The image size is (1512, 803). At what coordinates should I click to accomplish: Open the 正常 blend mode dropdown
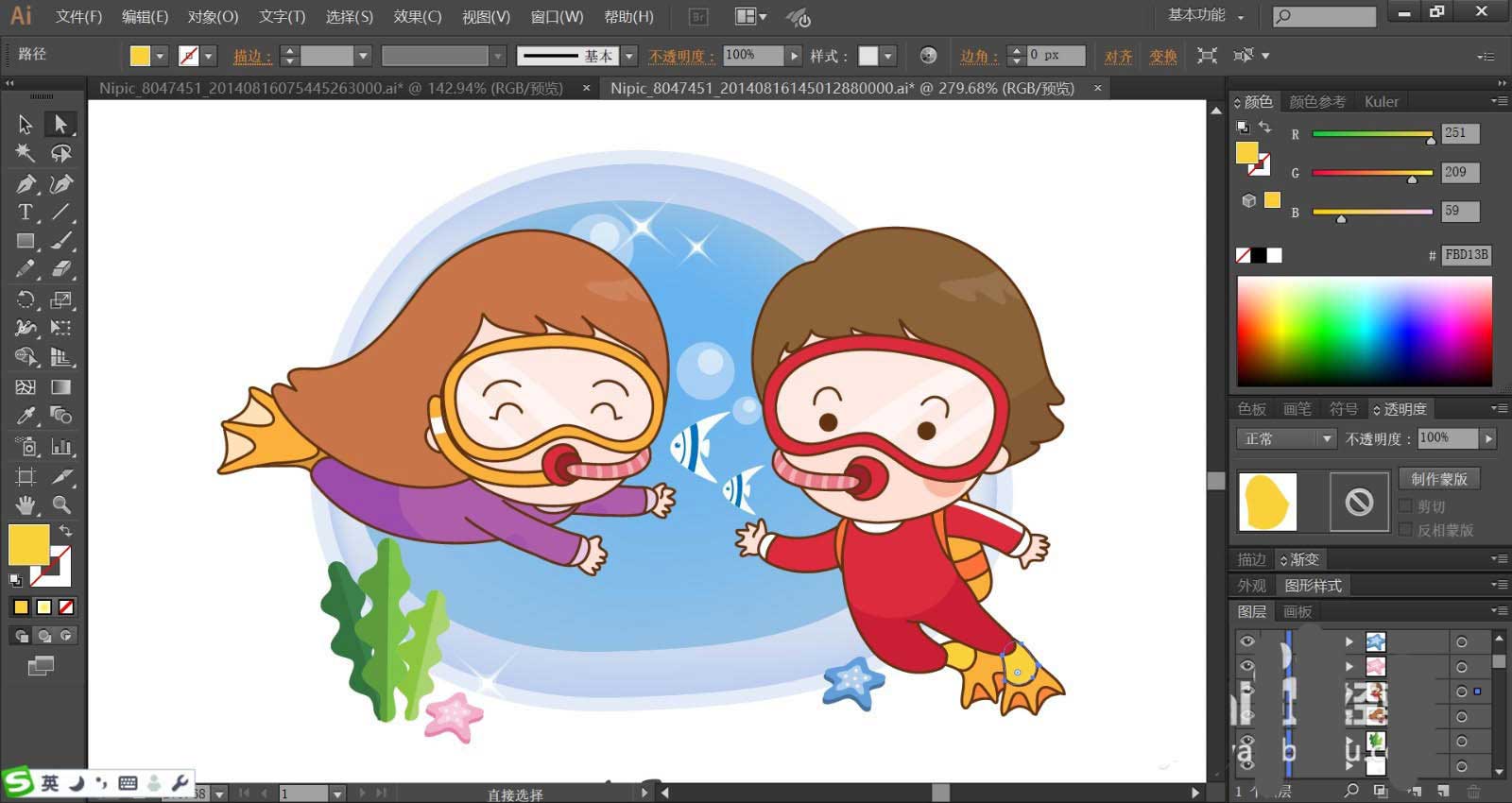coord(1286,439)
